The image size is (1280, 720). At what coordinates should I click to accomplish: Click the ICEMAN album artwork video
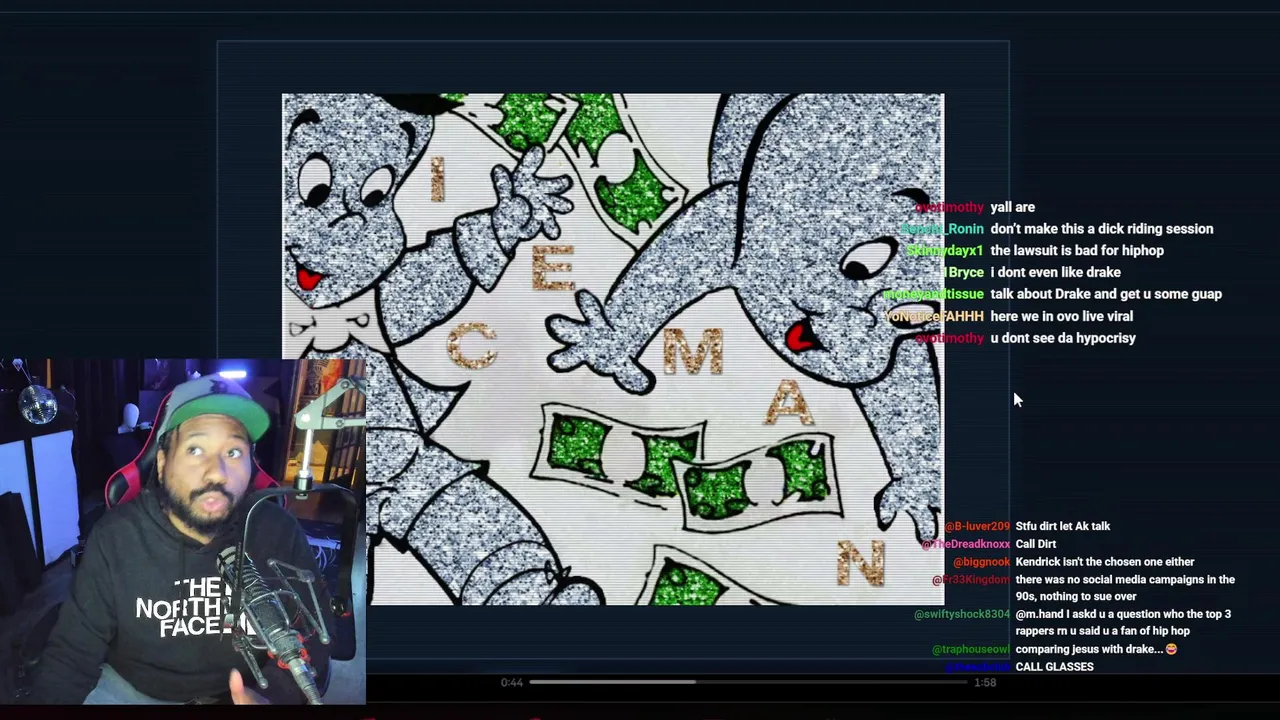pos(613,349)
